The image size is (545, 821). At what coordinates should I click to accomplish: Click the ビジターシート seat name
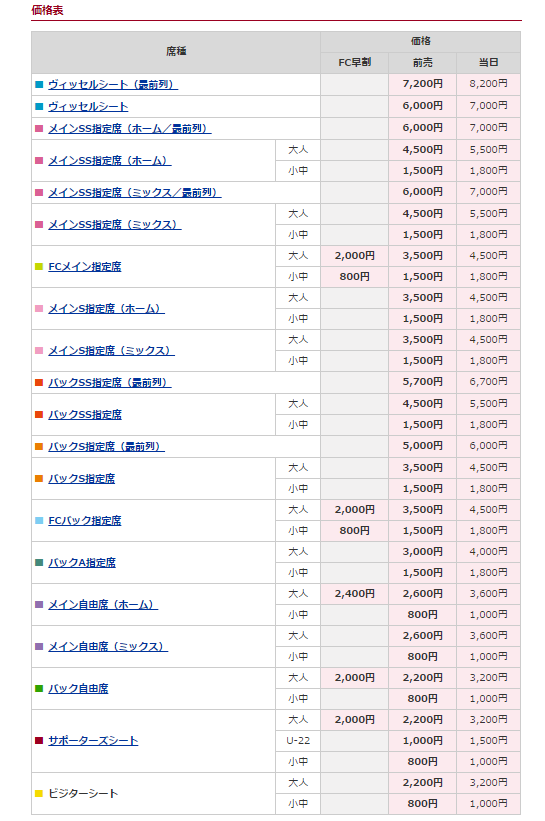[83, 793]
